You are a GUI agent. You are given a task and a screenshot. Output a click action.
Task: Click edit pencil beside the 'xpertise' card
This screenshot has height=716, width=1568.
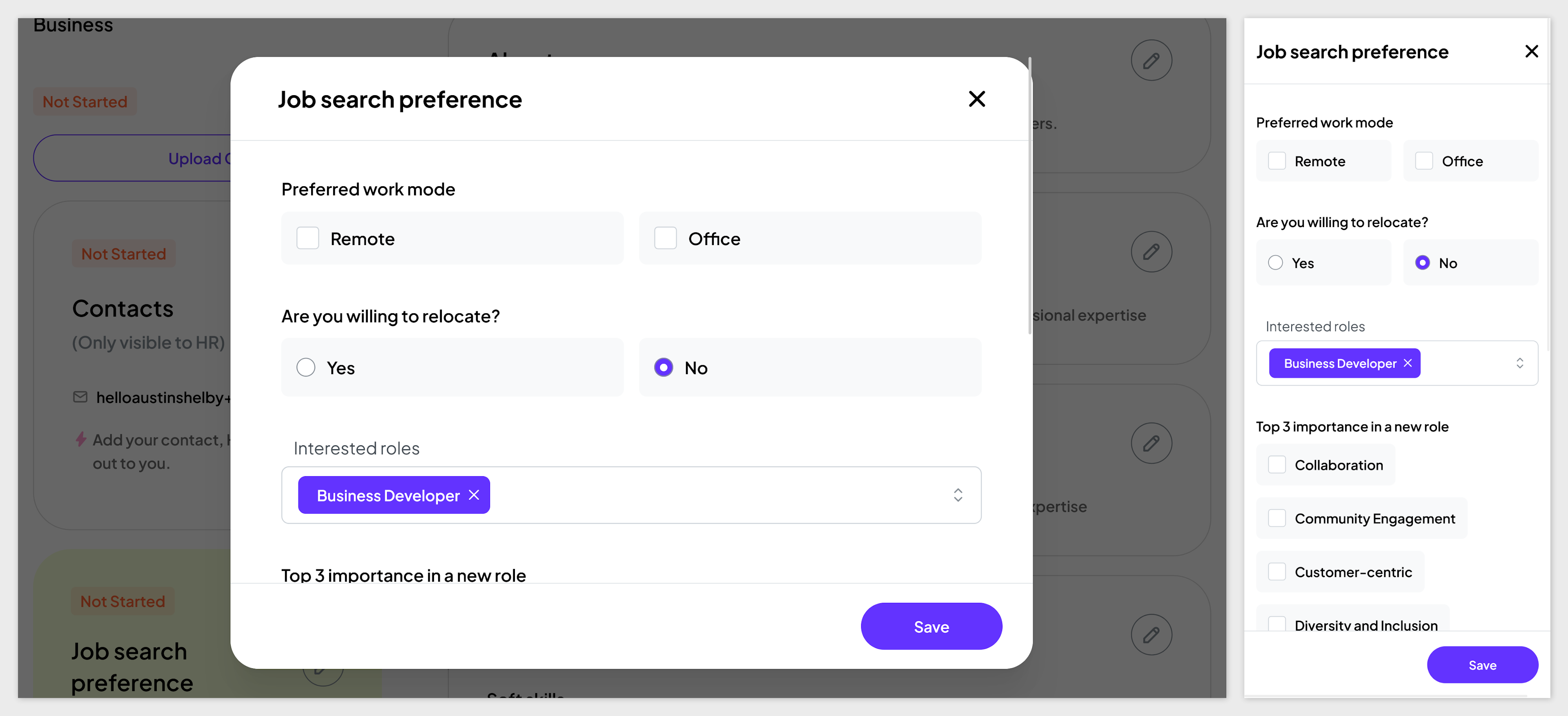click(1151, 443)
